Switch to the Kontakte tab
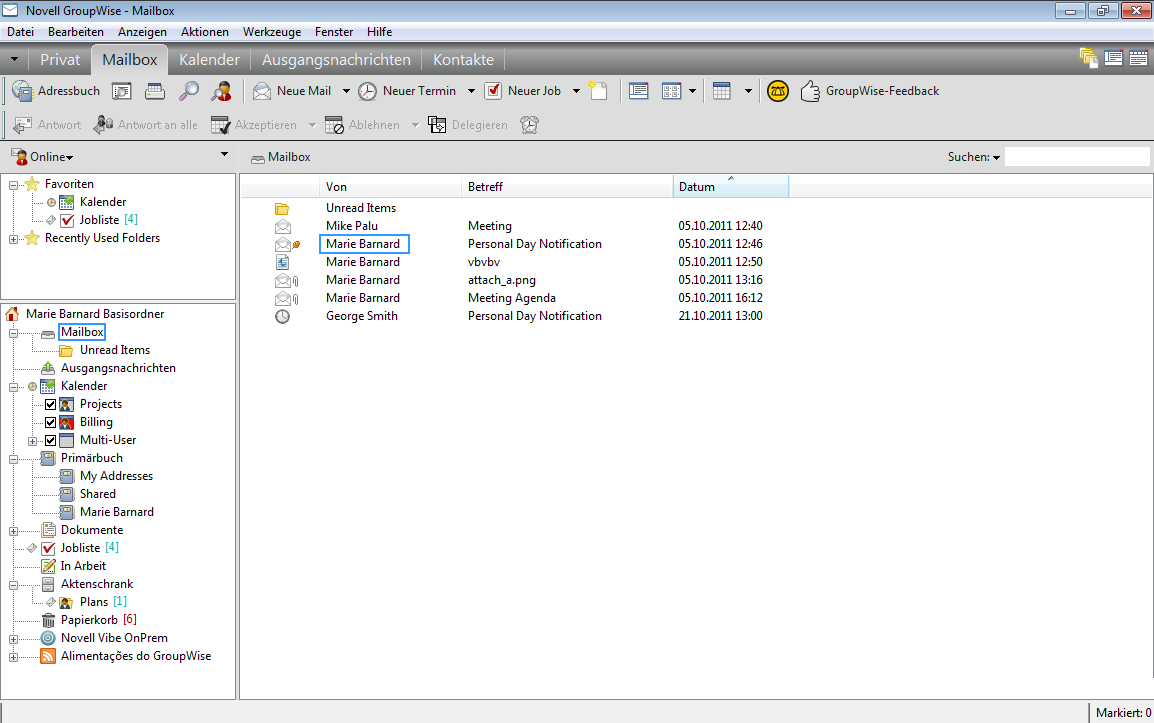This screenshot has height=723, width=1154. point(463,60)
